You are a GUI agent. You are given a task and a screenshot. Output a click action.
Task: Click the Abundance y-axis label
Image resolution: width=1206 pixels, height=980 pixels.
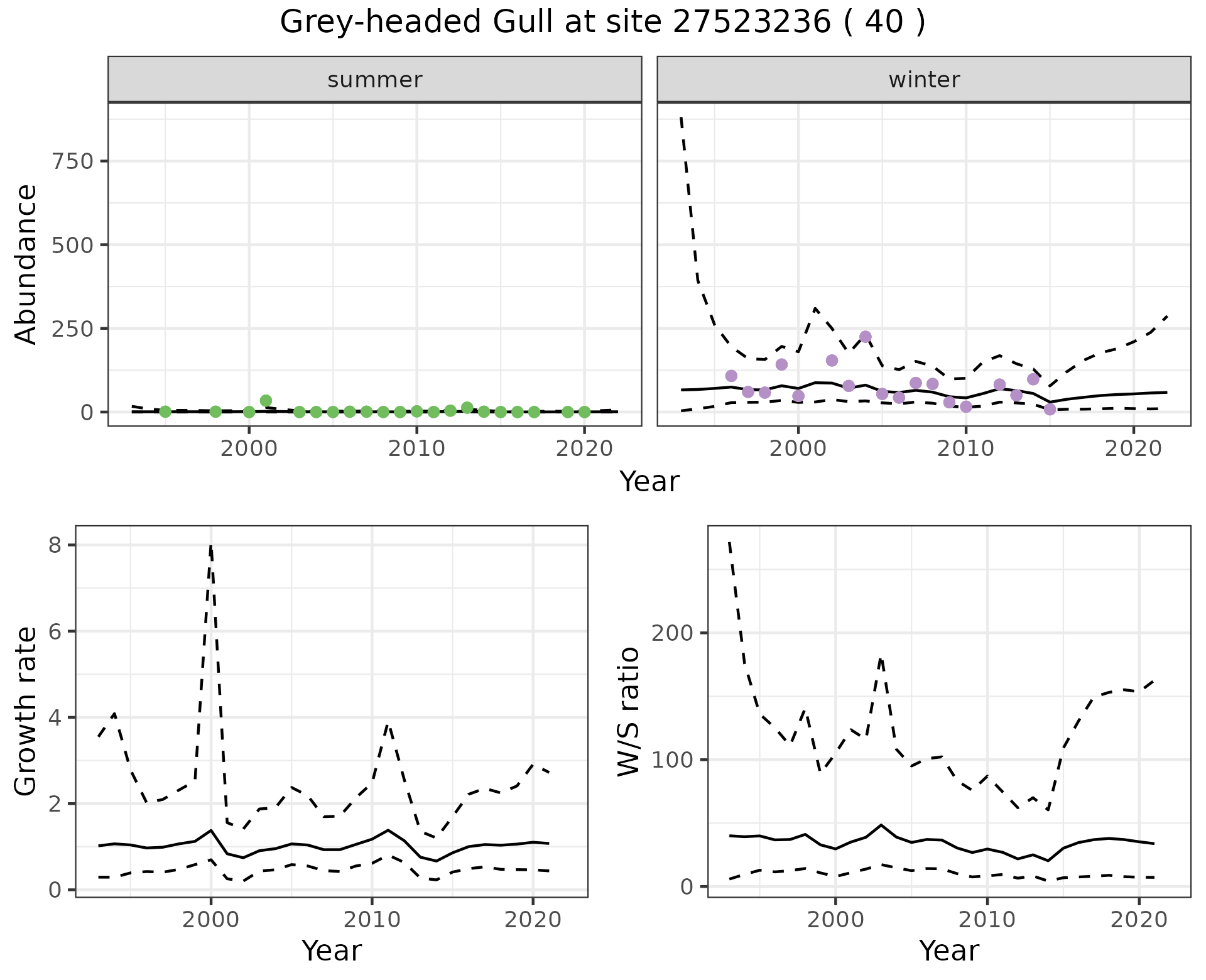point(26,264)
